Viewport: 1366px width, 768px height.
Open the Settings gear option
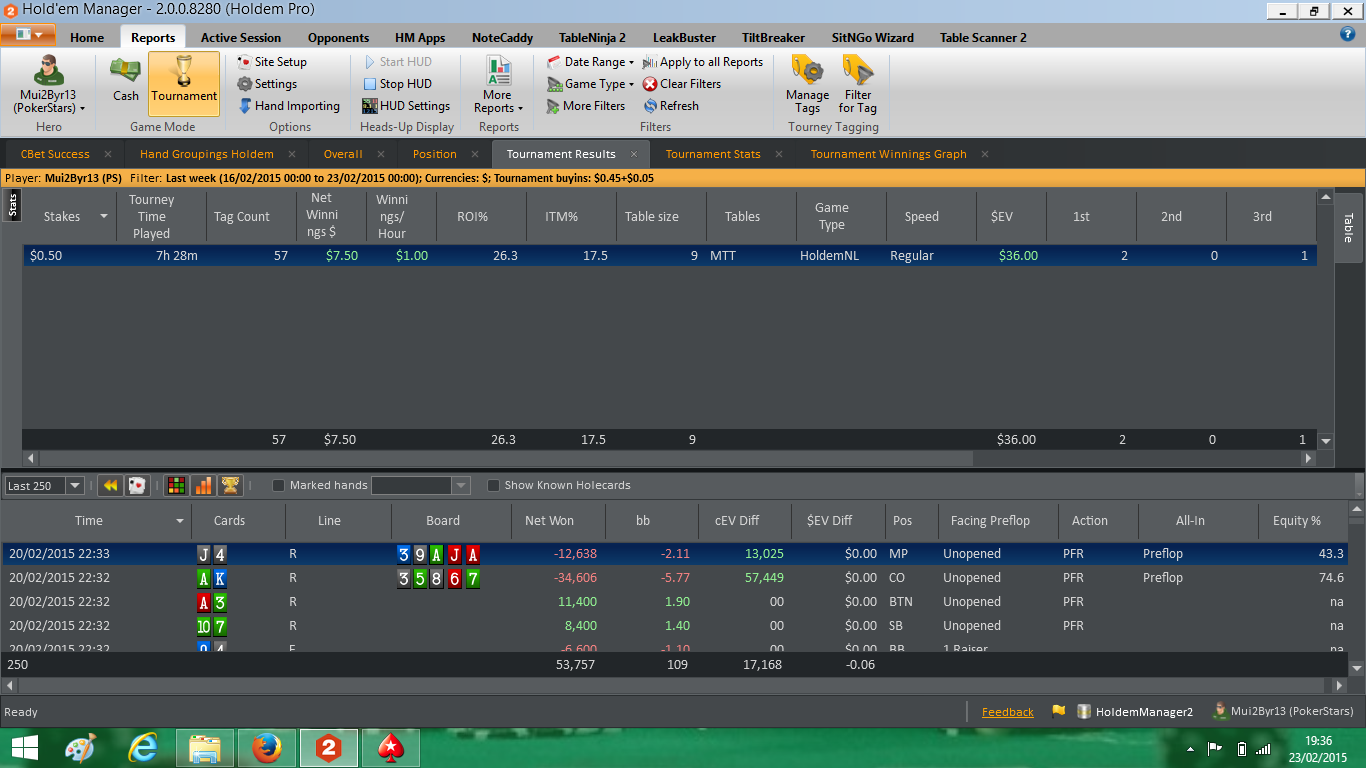[x=267, y=84]
